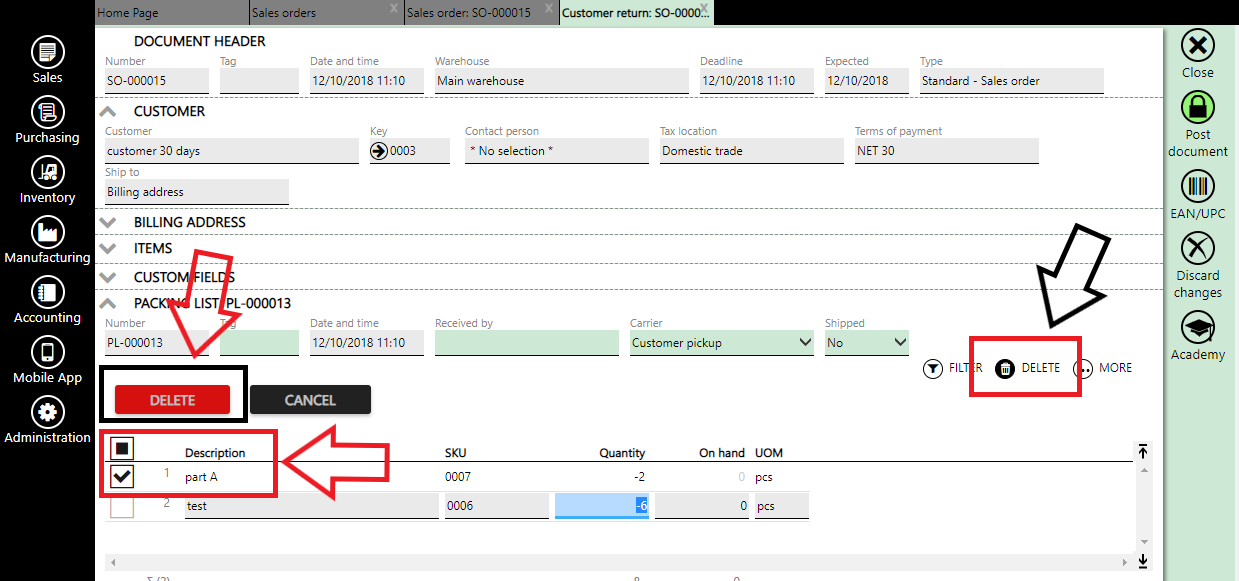Click the Received by field
This screenshot has width=1239, height=581.
point(527,343)
